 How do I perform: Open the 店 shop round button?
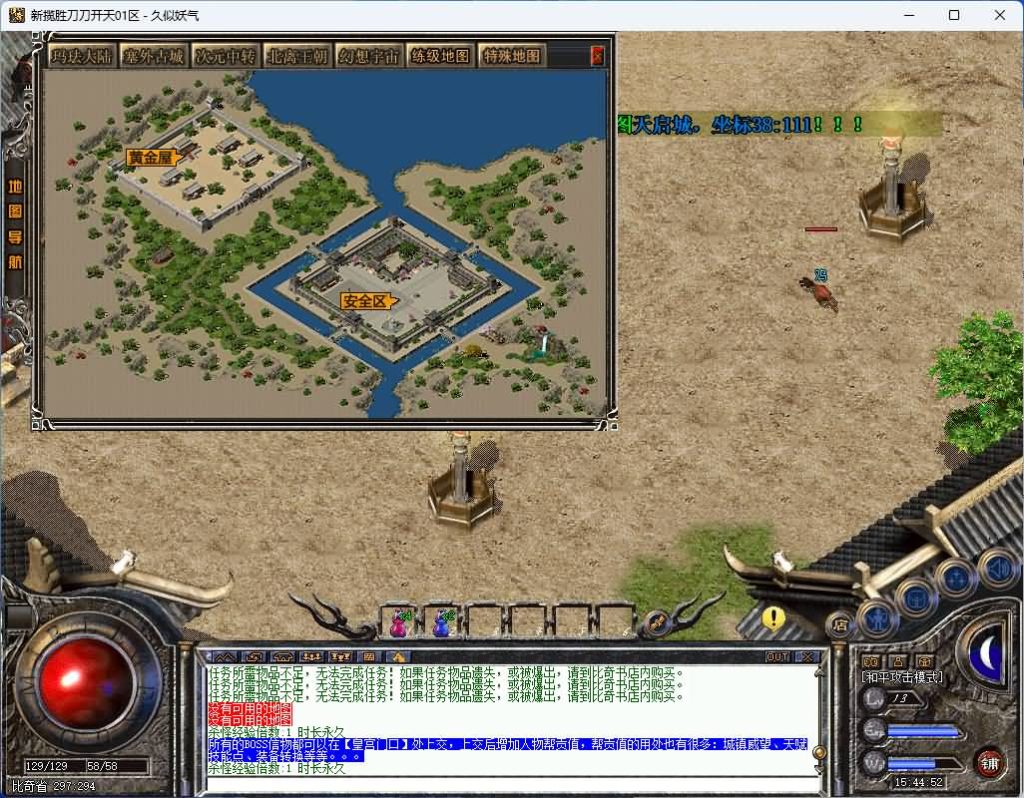click(839, 625)
